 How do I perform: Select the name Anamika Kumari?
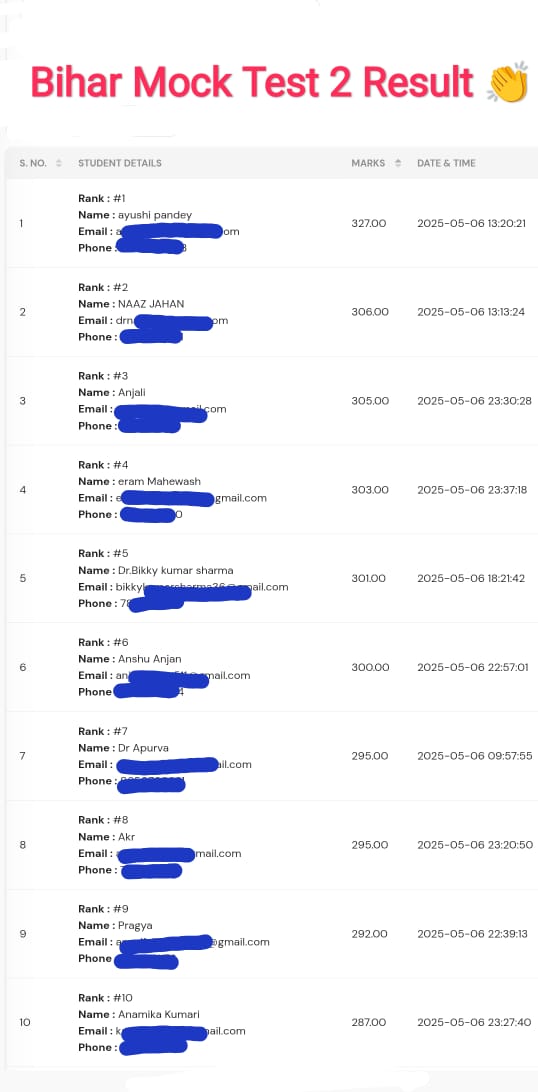159,1014
